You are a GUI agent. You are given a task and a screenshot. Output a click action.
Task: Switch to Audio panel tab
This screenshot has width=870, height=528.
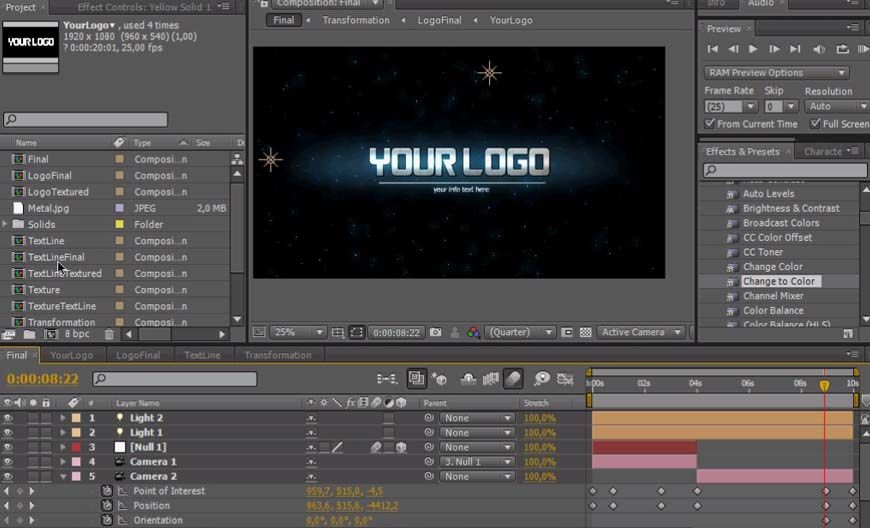click(761, 3)
